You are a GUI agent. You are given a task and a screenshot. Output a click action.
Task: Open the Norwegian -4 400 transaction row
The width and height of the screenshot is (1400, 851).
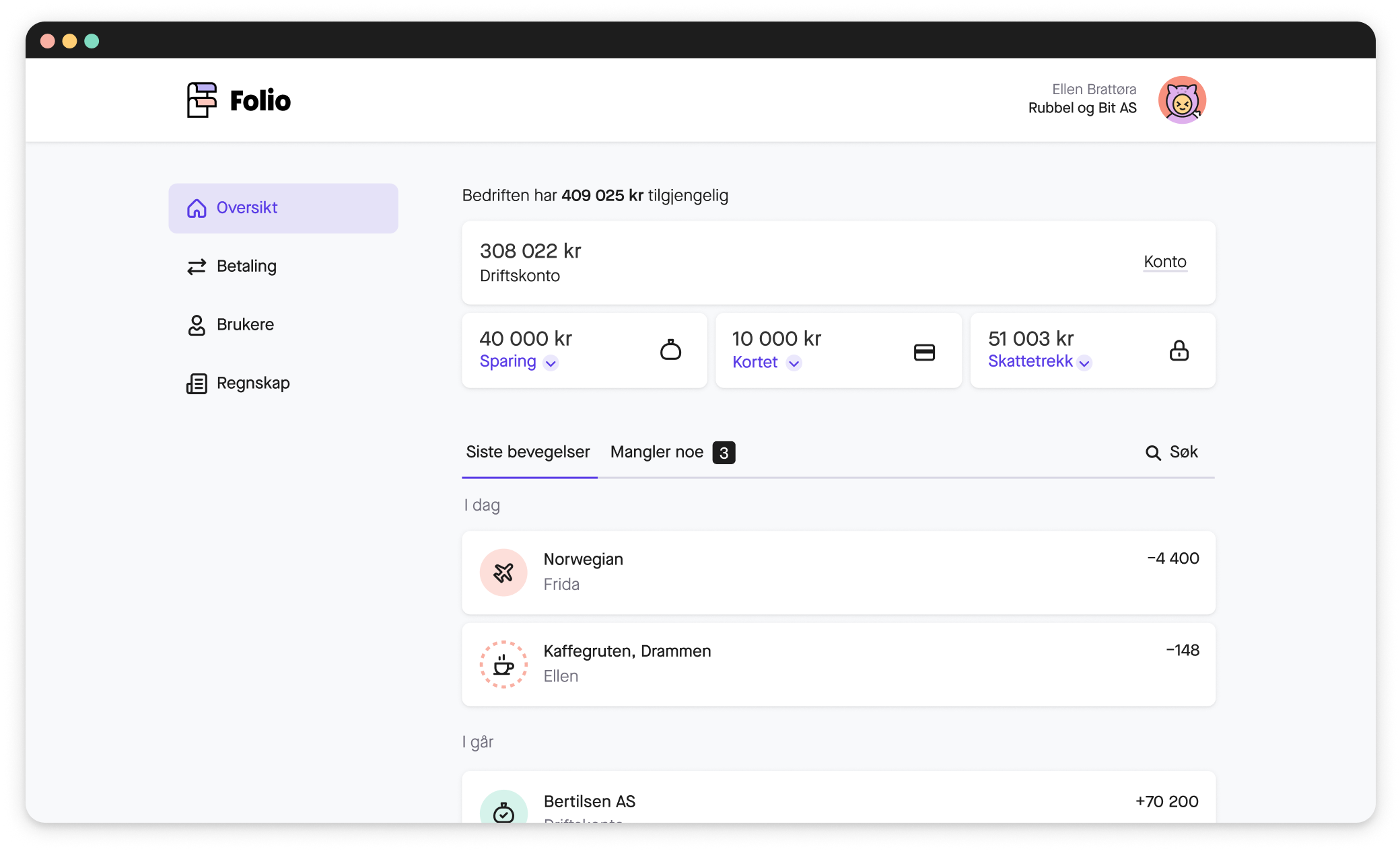838,572
